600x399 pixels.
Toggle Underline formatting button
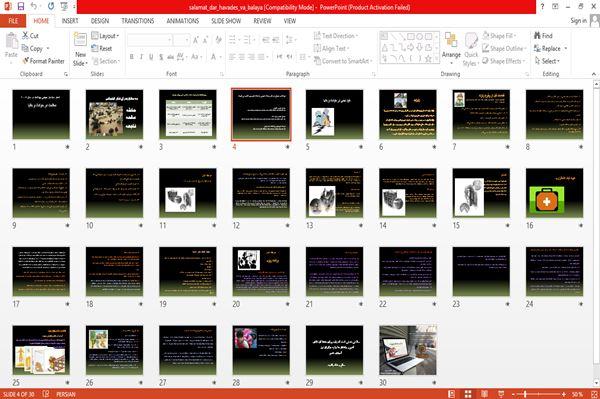[x=151, y=57]
